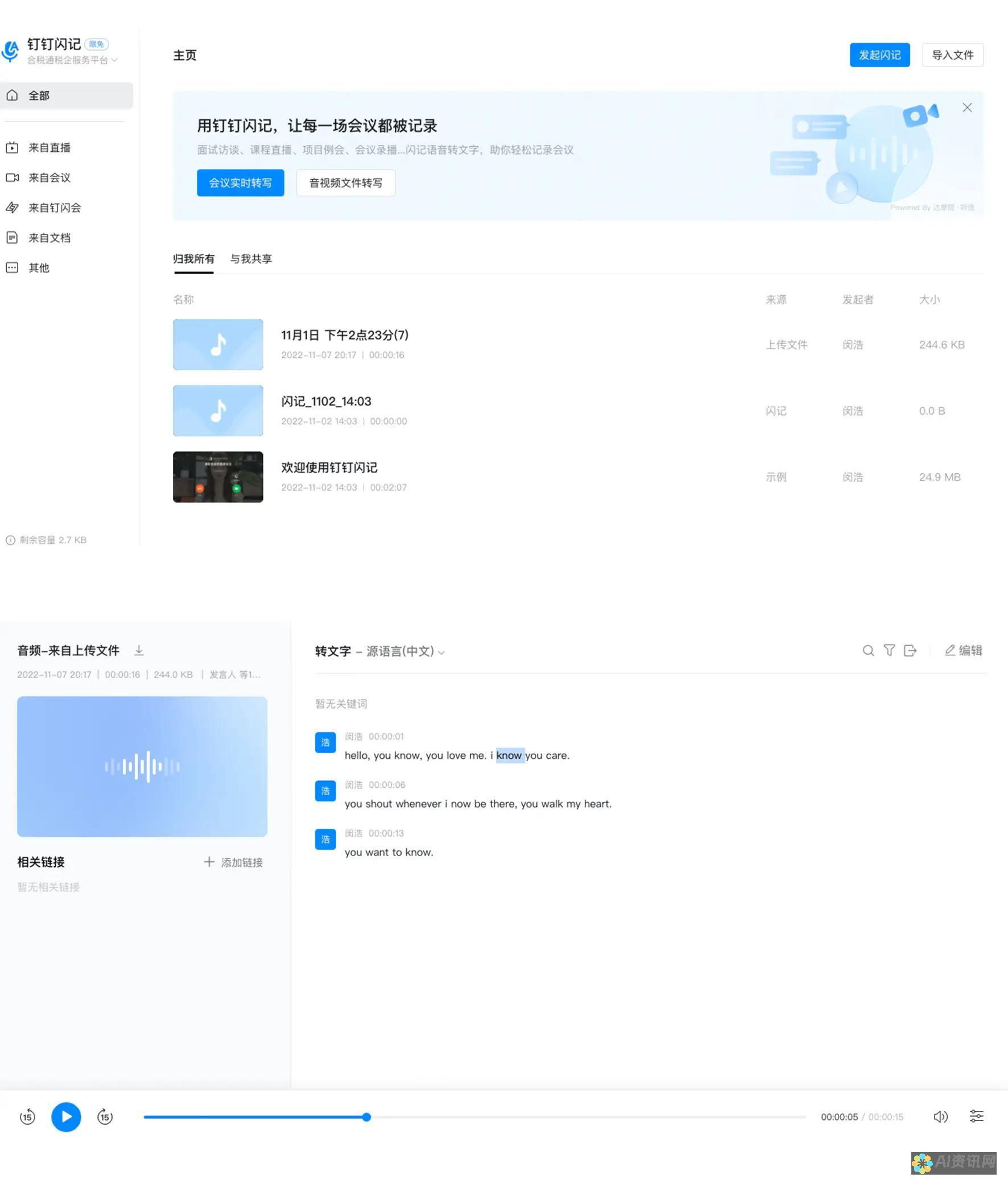
Task: Download the audio file via the download icon
Action: 139,650
